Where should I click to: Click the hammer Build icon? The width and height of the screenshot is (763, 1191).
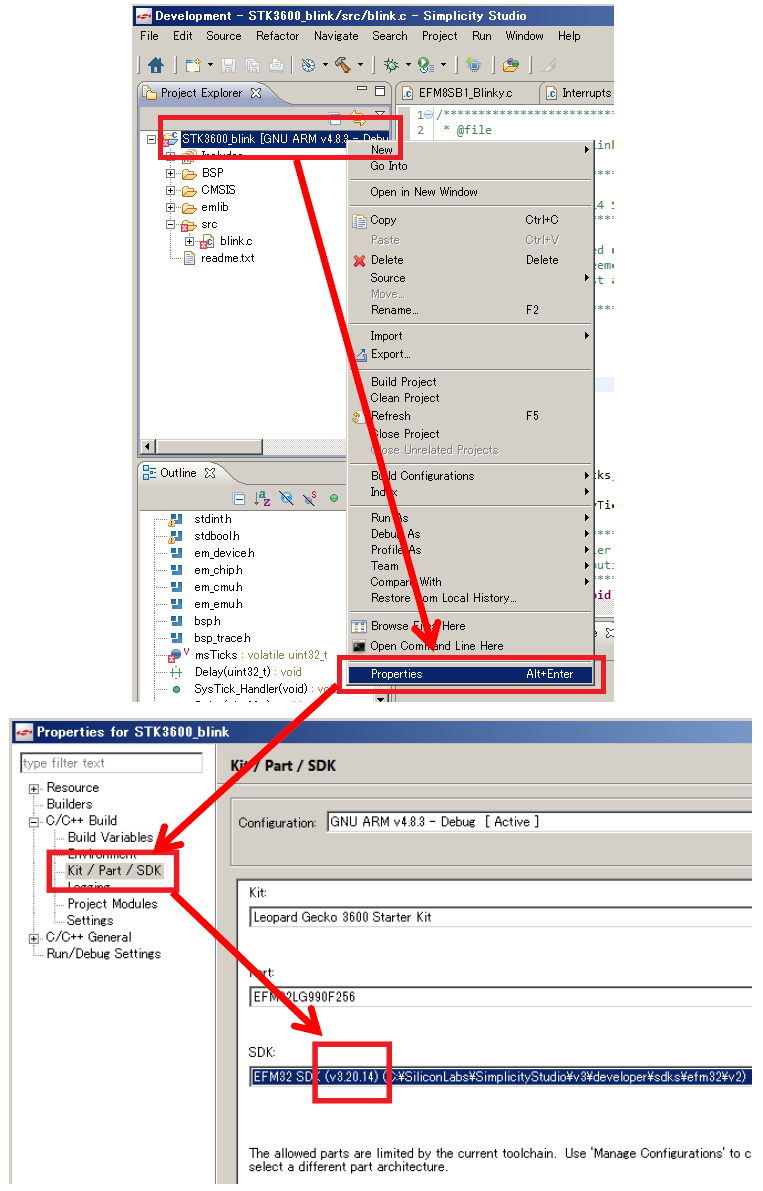(x=343, y=65)
